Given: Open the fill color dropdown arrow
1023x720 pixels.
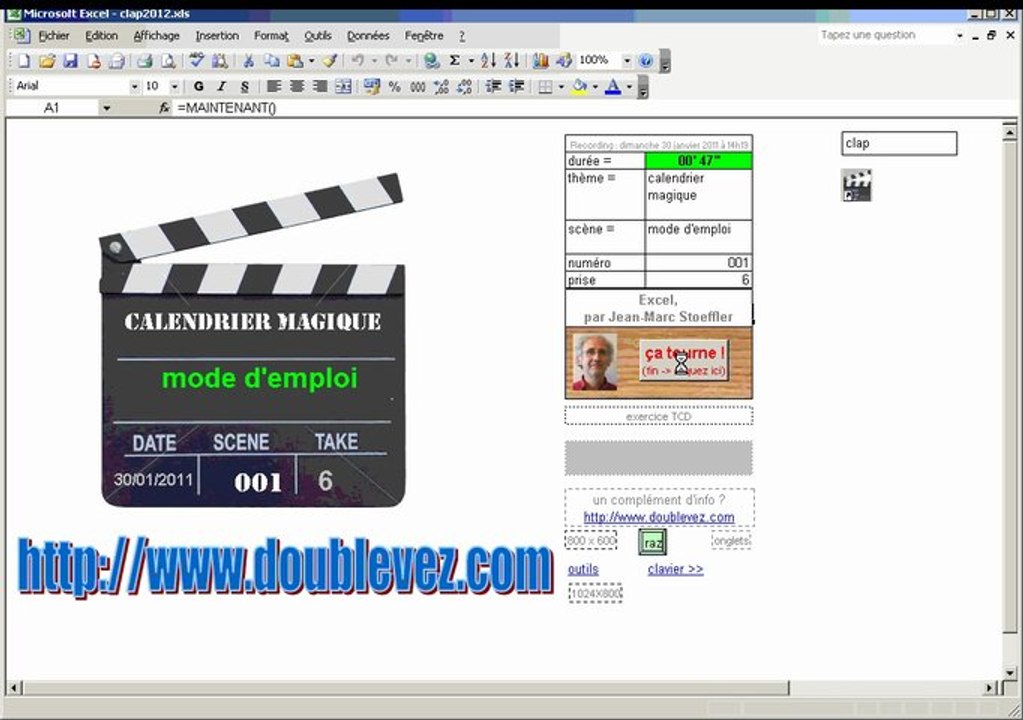Looking at the screenshot, I should click(x=595, y=86).
